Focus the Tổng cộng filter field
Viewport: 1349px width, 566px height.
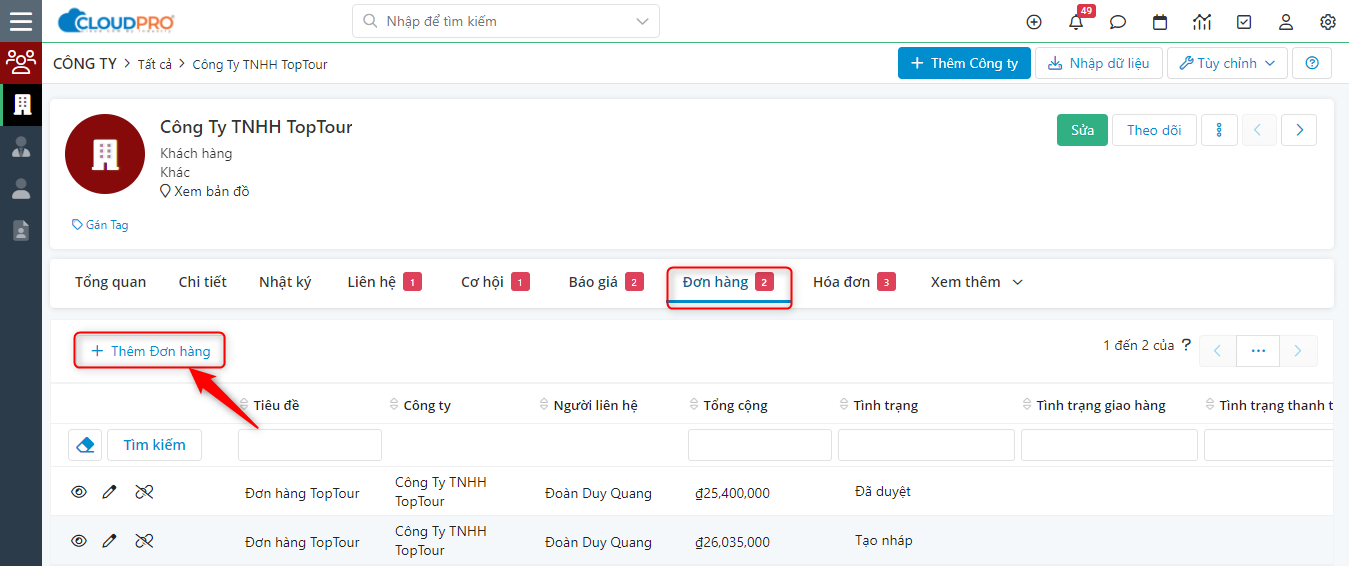[760, 445]
